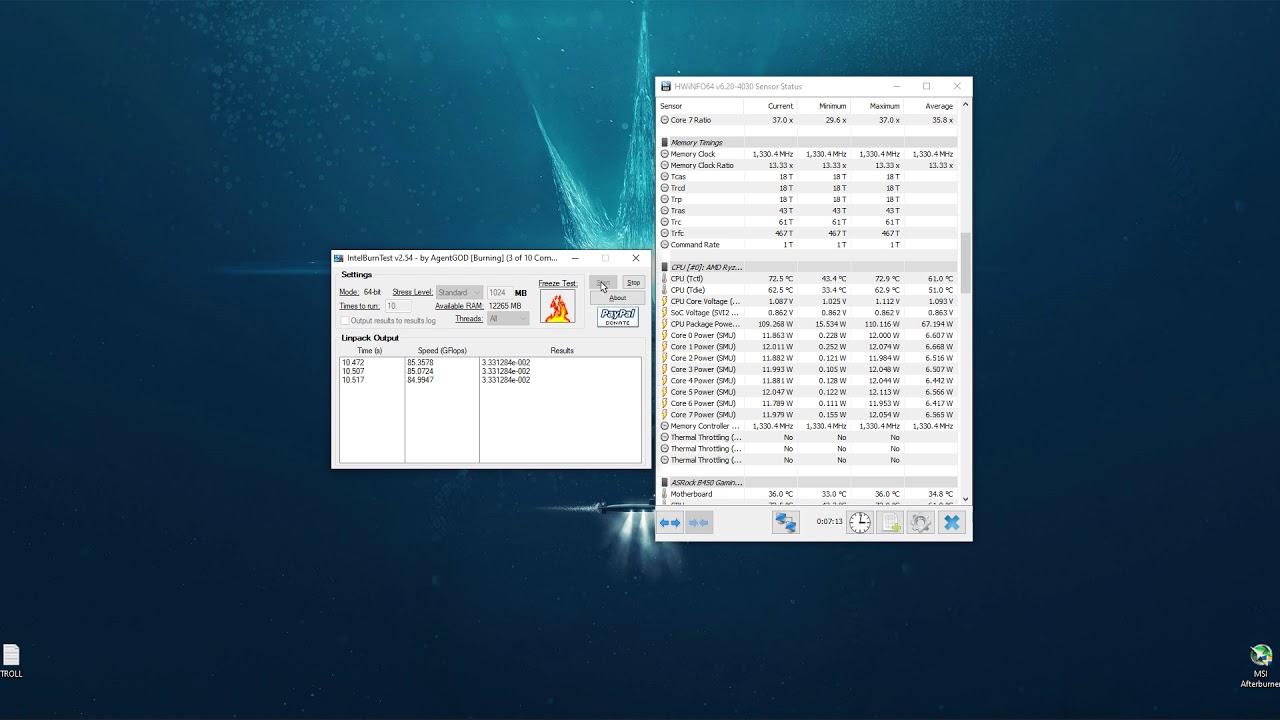Image resolution: width=1280 pixels, height=720 pixels.
Task: Click the blue X close sensors button
Action: coord(952,522)
